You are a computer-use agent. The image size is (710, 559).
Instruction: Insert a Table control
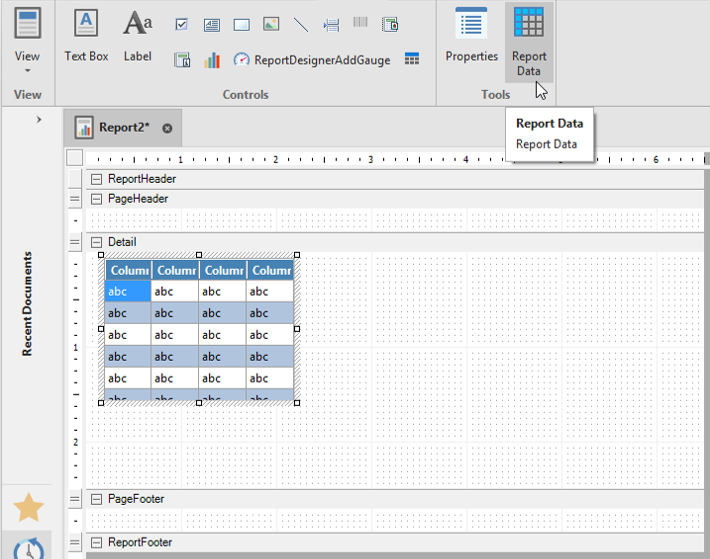tap(412, 59)
